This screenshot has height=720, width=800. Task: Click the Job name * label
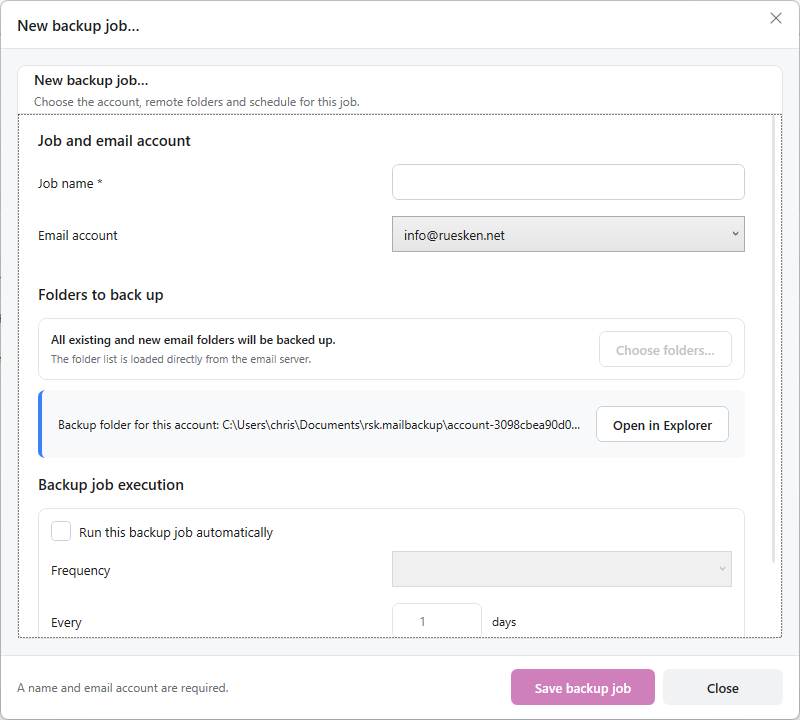pos(70,183)
